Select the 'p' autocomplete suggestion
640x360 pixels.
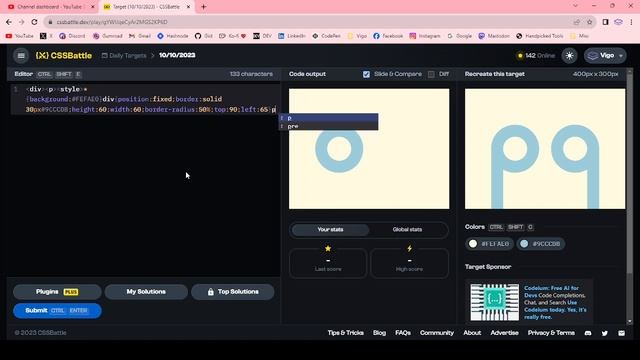(328, 118)
